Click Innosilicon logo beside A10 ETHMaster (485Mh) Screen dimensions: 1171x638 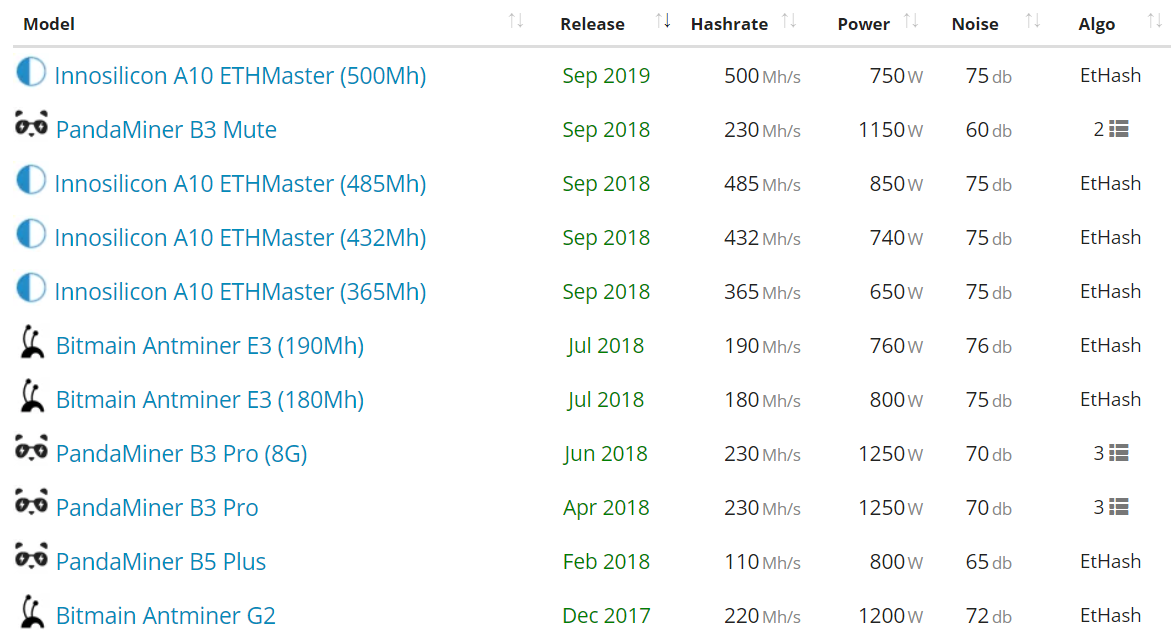31,180
